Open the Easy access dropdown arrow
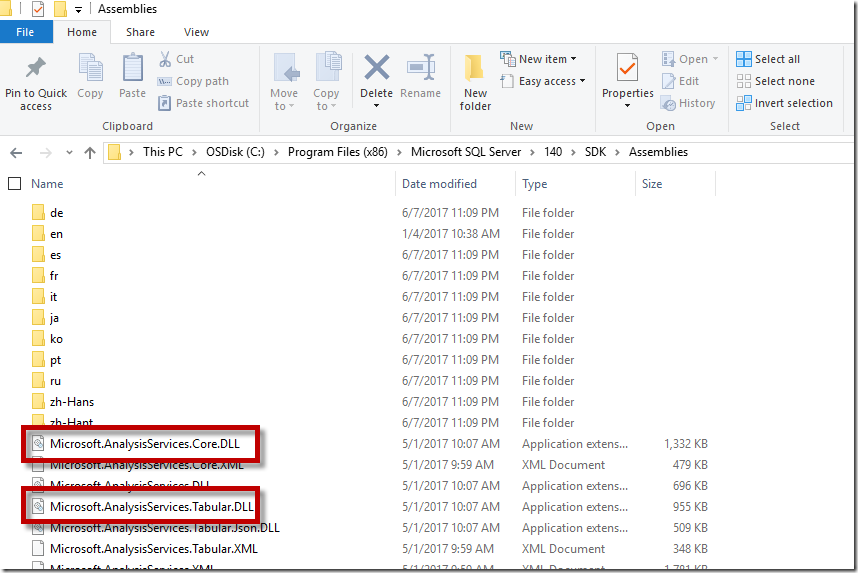858x573 pixels. (582, 81)
